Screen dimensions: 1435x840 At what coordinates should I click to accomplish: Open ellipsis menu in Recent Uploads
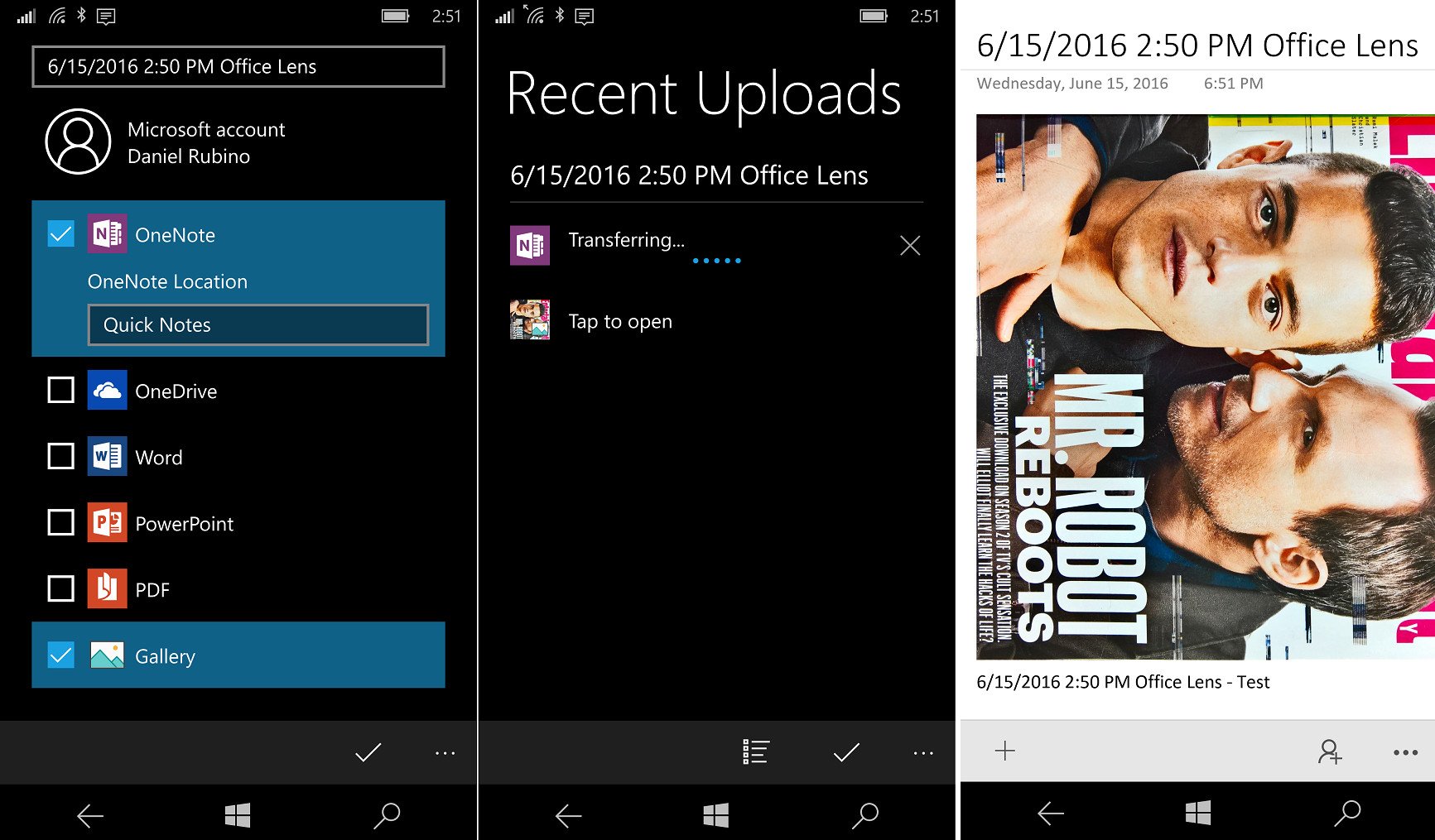pos(923,753)
